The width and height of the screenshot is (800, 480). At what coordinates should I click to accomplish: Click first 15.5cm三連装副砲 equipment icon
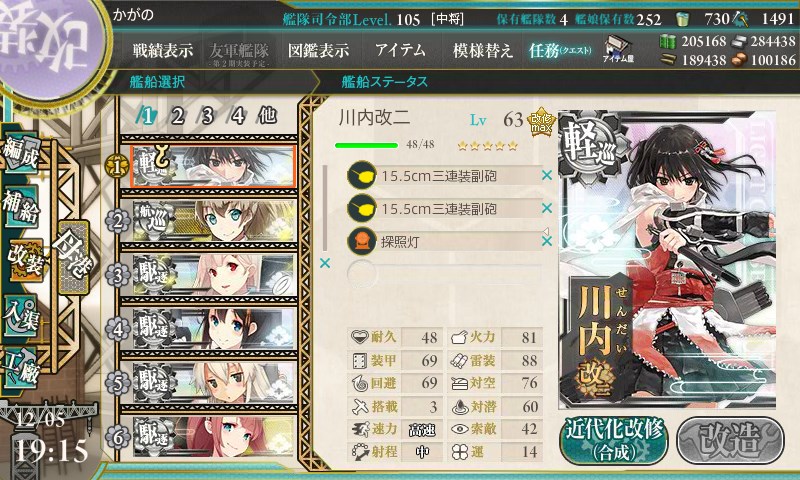362,175
